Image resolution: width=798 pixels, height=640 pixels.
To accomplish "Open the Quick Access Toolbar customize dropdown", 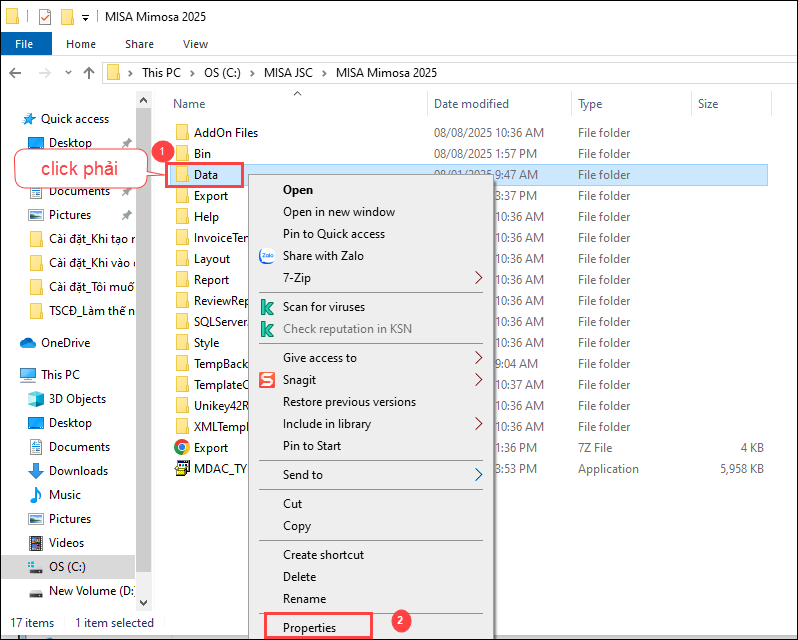I will (x=86, y=18).
